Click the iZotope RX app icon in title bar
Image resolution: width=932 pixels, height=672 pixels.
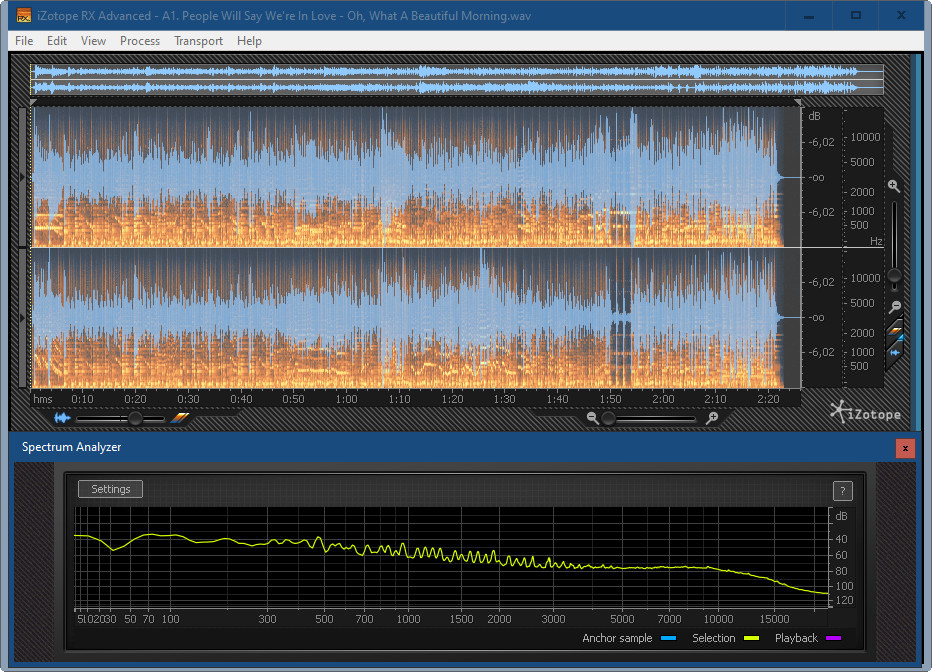click(x=24, y=15)
